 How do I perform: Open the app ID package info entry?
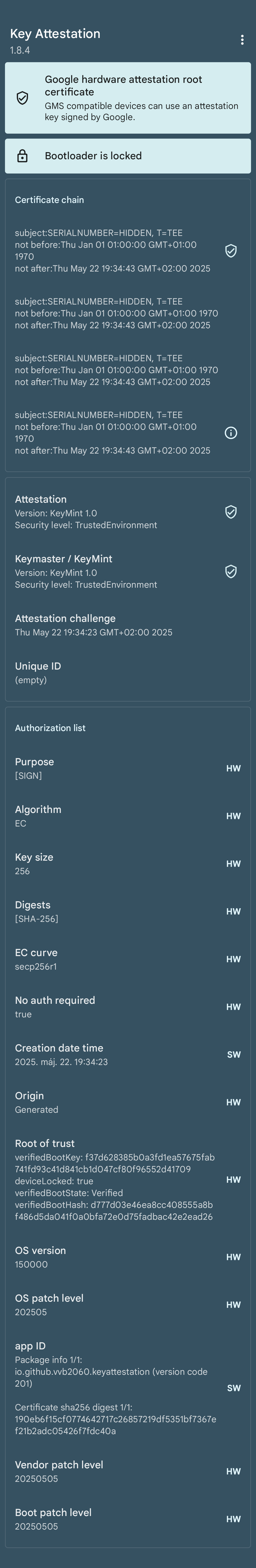point(128,1388)
